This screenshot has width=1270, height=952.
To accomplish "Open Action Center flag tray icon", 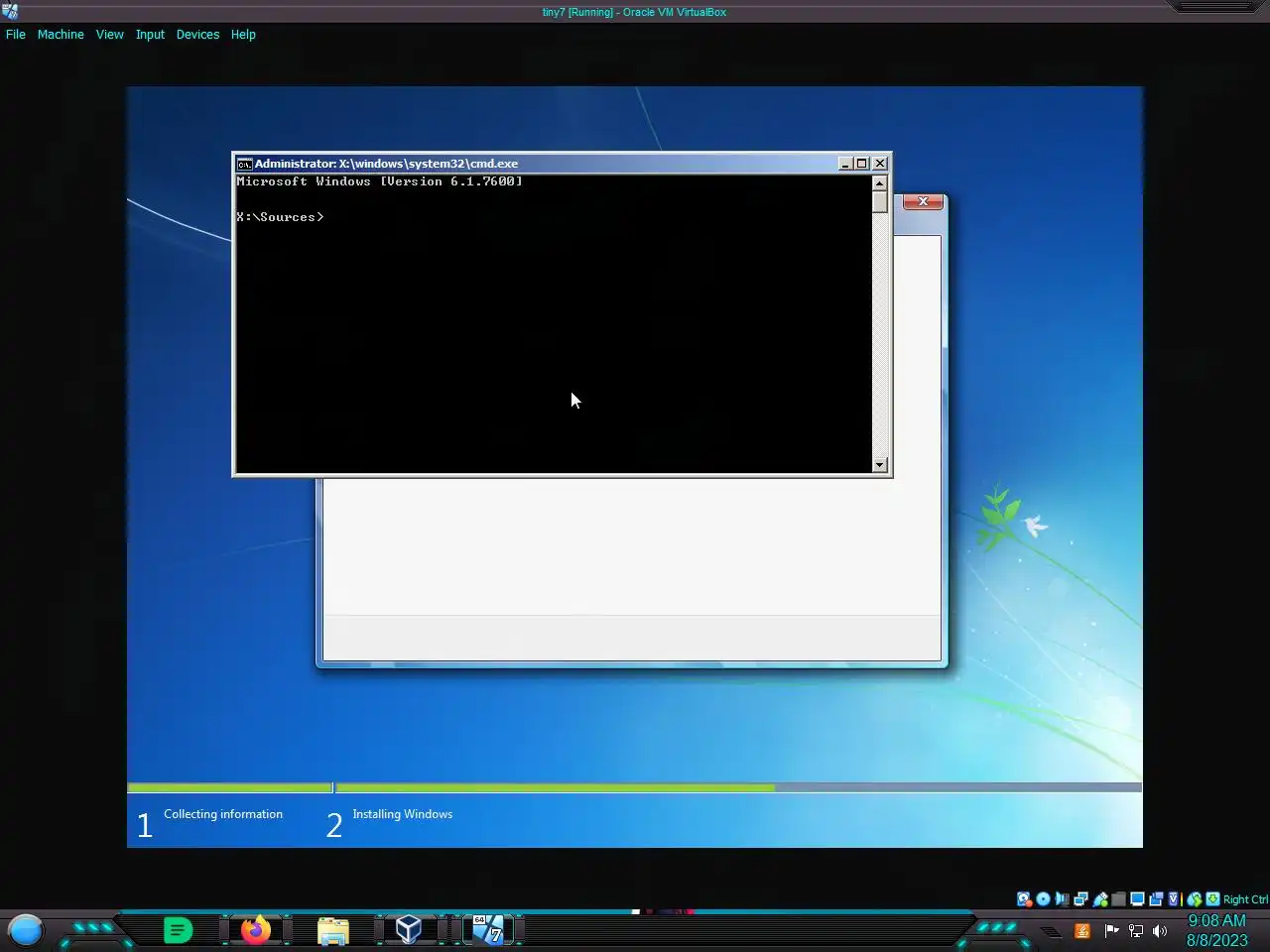I will click(x=1111, y=930).
